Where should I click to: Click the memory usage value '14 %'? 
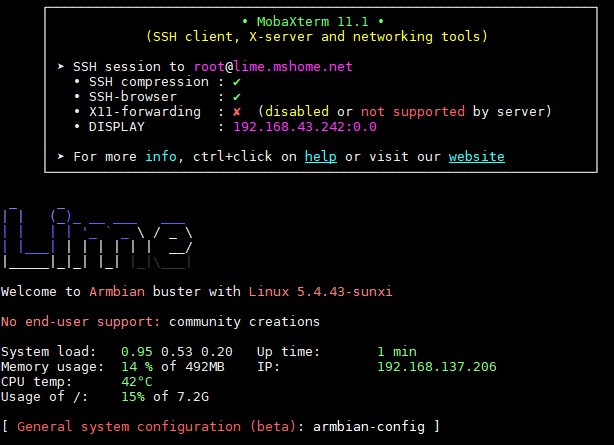[137, 367]
